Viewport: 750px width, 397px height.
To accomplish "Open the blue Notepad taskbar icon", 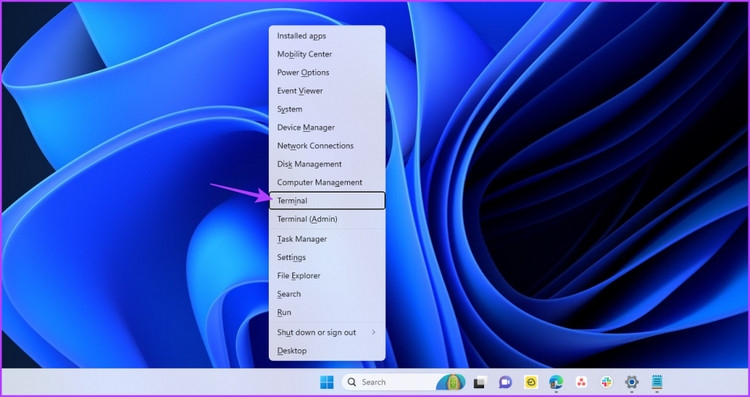I will tap(657, 382).
